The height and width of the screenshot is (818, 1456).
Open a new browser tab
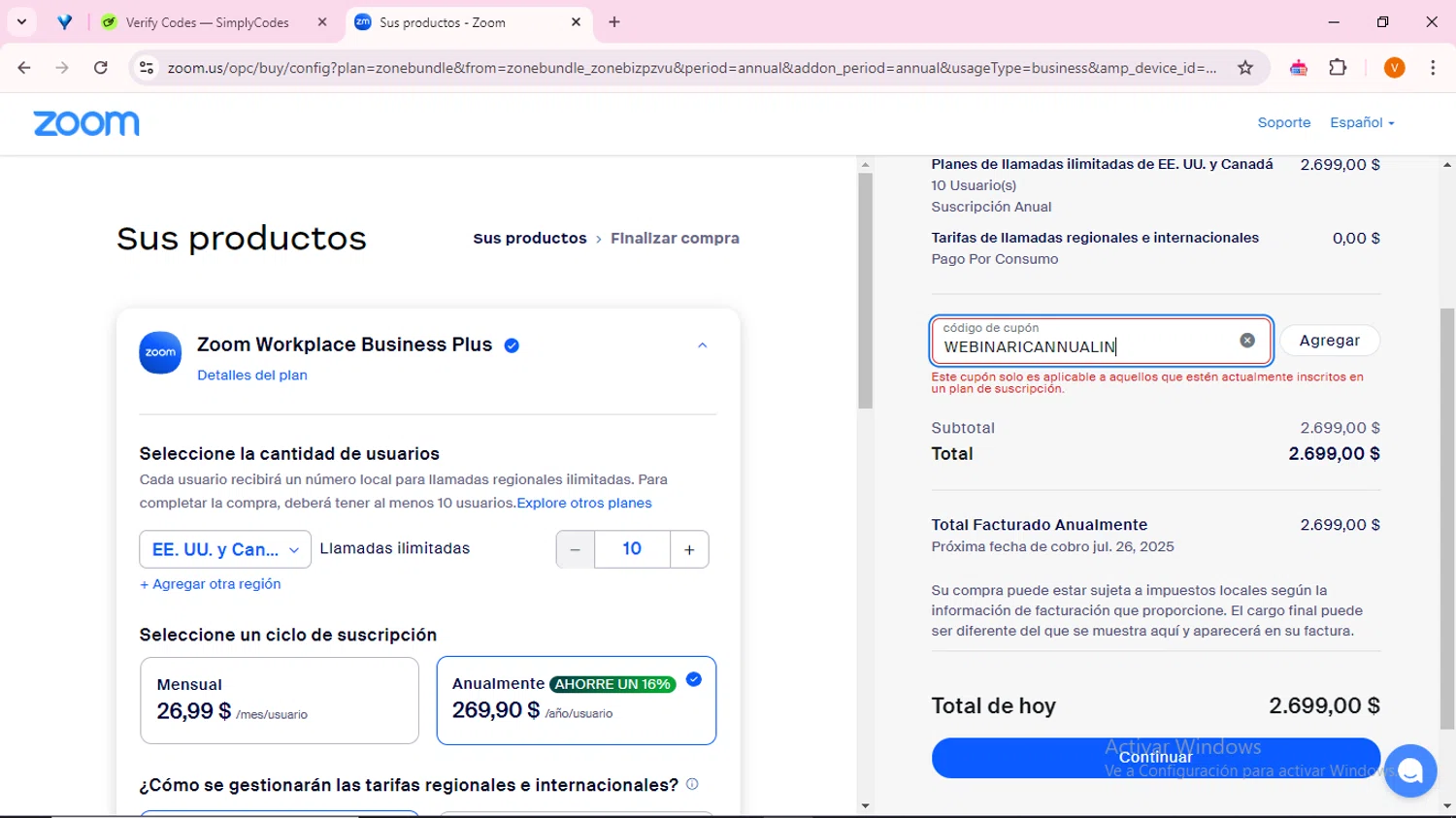coord(614,22)
